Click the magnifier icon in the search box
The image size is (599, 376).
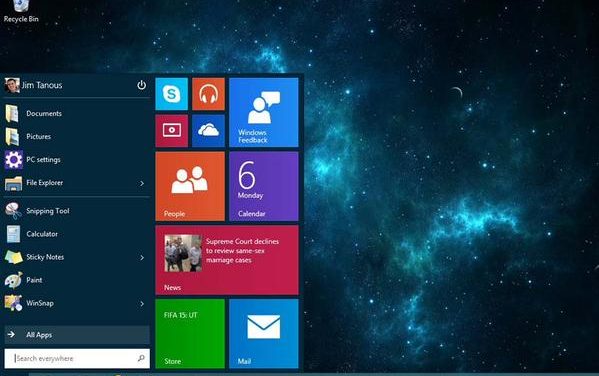tap(141, 358)
